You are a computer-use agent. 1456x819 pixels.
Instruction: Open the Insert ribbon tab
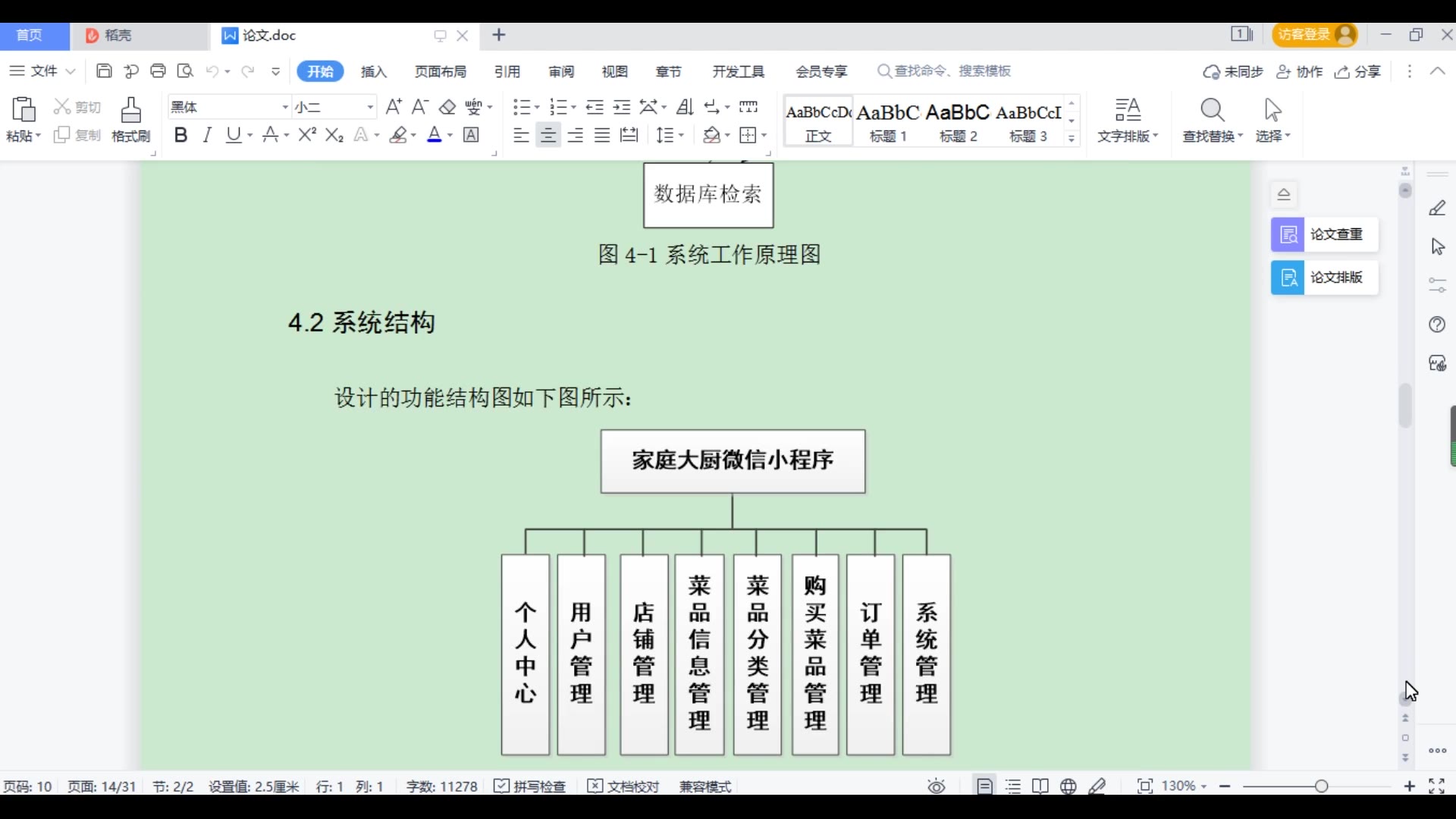(374, 71)
